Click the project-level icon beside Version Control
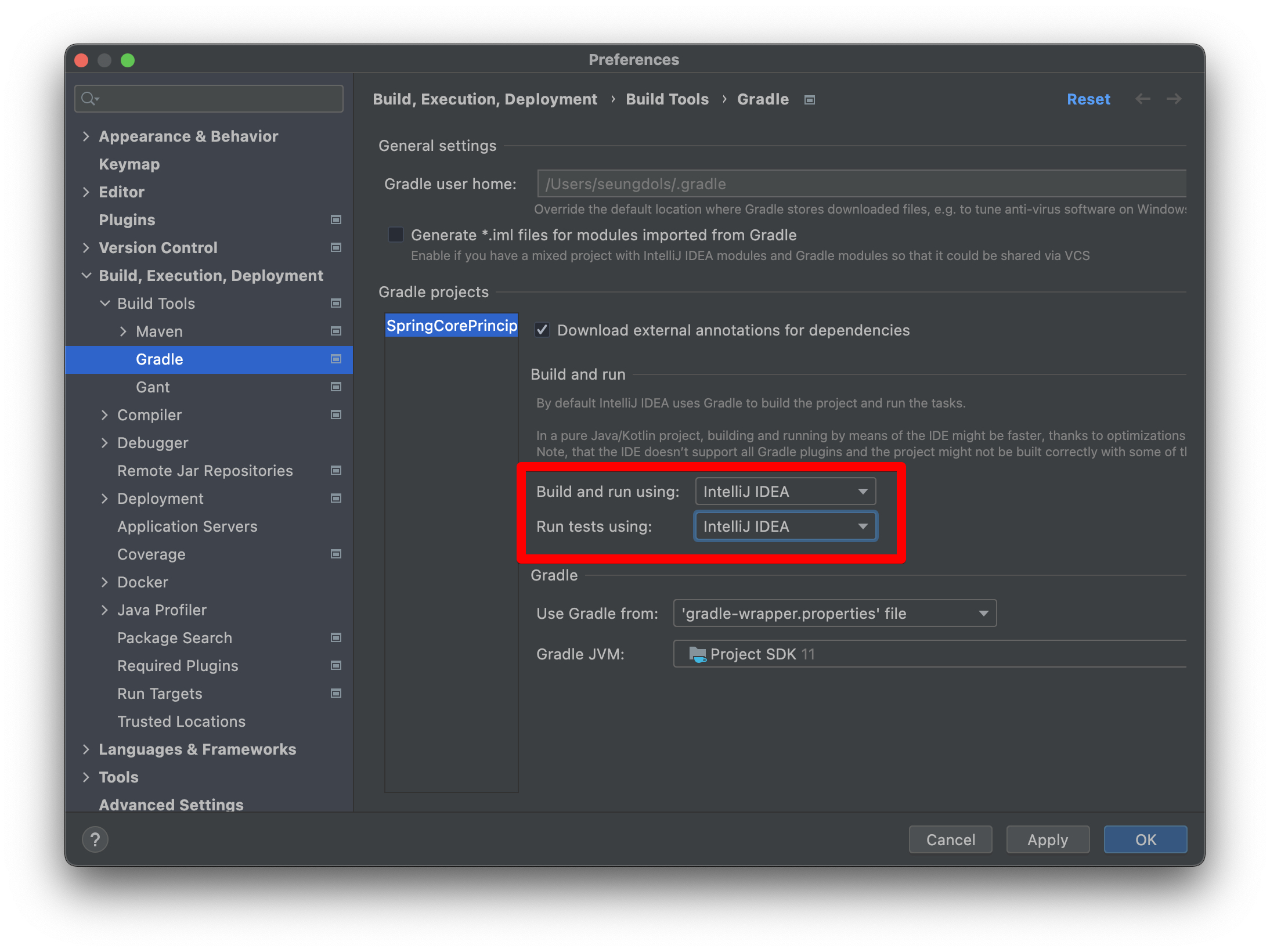 (335, 247)
